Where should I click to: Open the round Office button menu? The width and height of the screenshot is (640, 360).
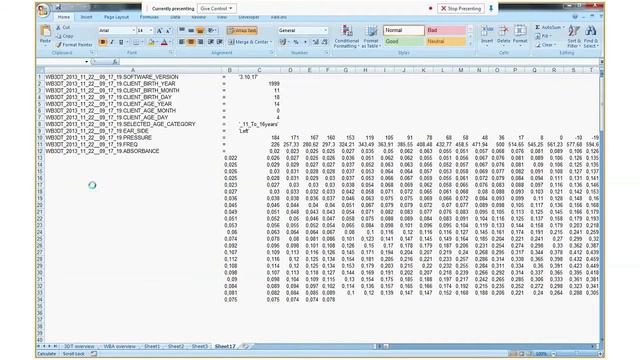point(43,10)
